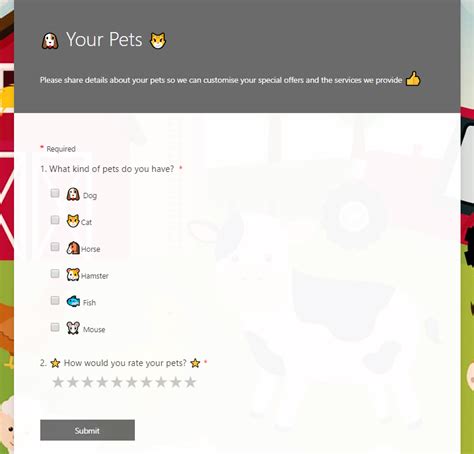Click the hamster emoji in the pet list
The image size is (474, 454).
[x=73, y=274]
